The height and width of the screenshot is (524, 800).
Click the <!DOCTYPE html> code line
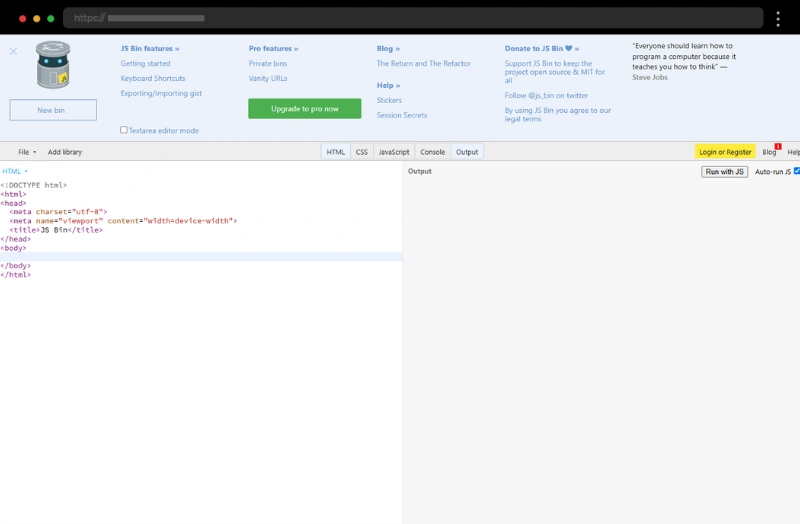point(34,185)
